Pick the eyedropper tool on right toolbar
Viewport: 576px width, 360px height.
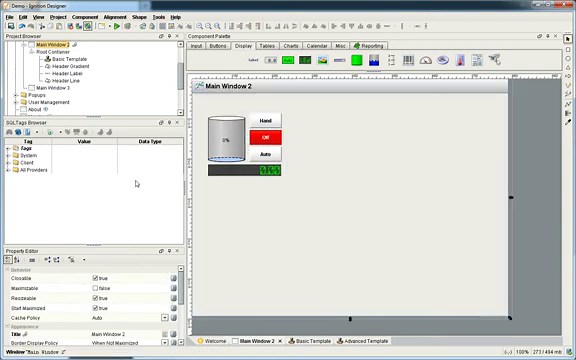[568, 122]
